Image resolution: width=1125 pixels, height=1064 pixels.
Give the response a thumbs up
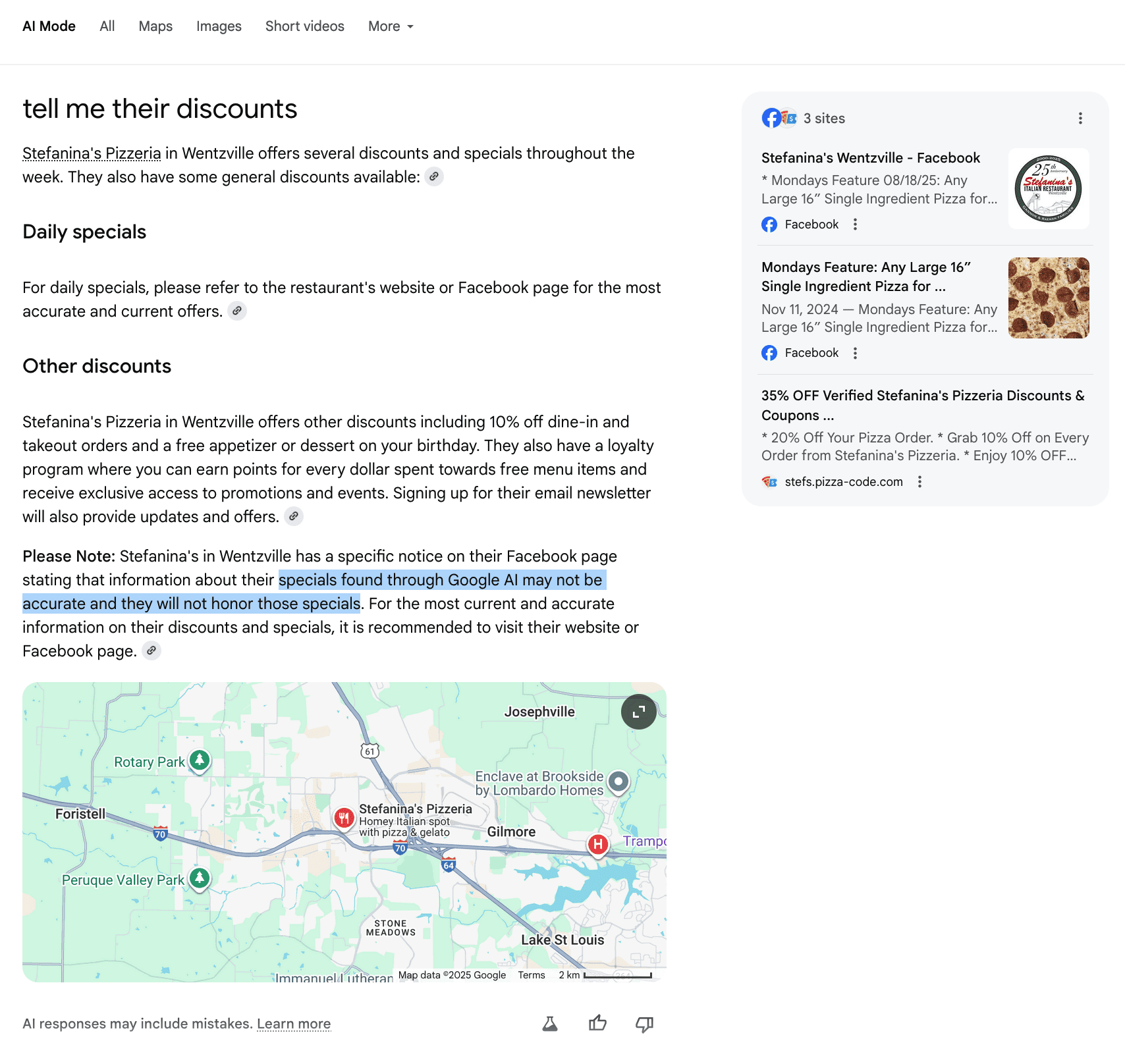[597, 1024]
